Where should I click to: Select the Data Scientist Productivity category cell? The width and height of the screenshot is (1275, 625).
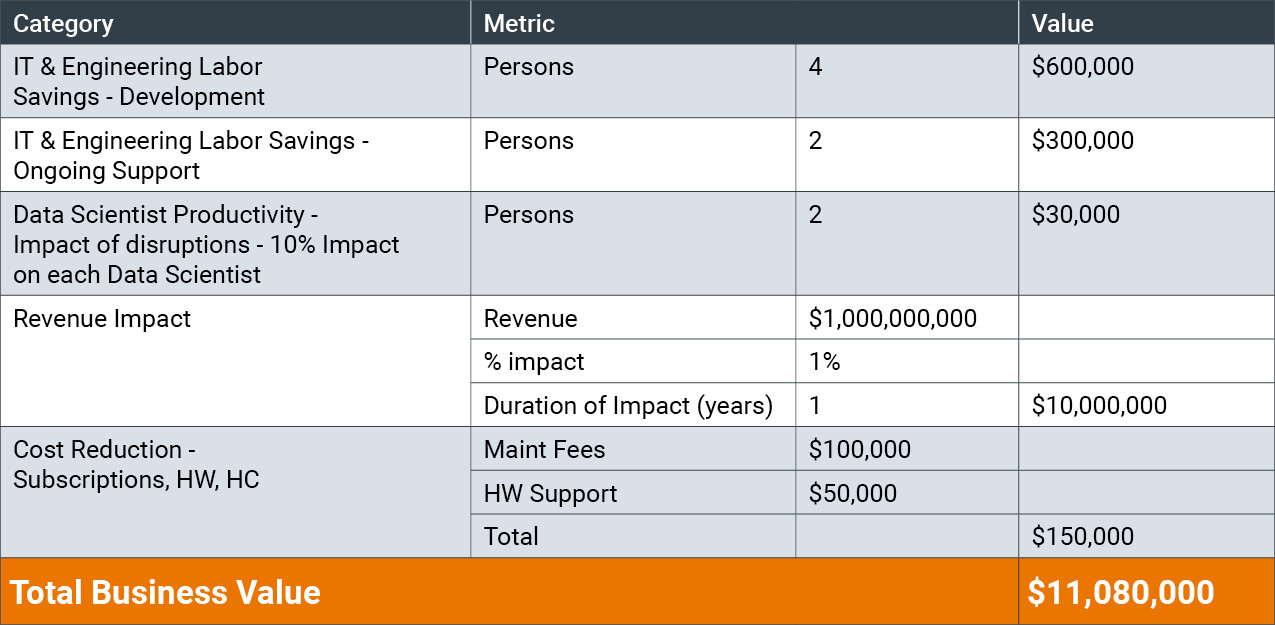206,245
